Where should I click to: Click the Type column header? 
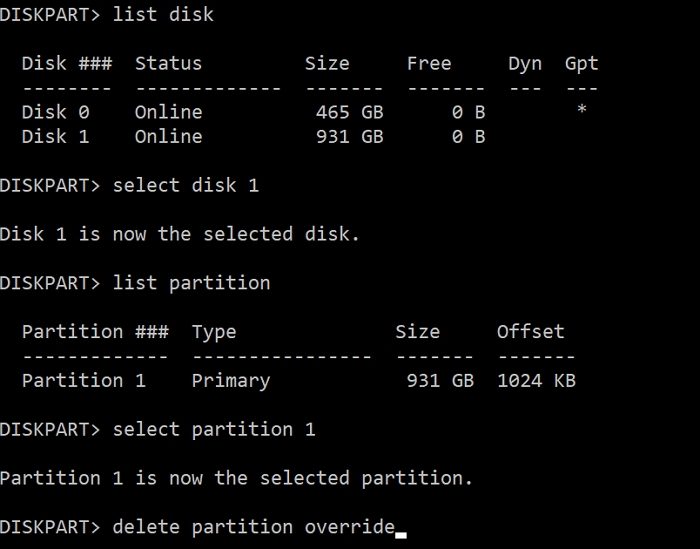click(x=214, y=332)
